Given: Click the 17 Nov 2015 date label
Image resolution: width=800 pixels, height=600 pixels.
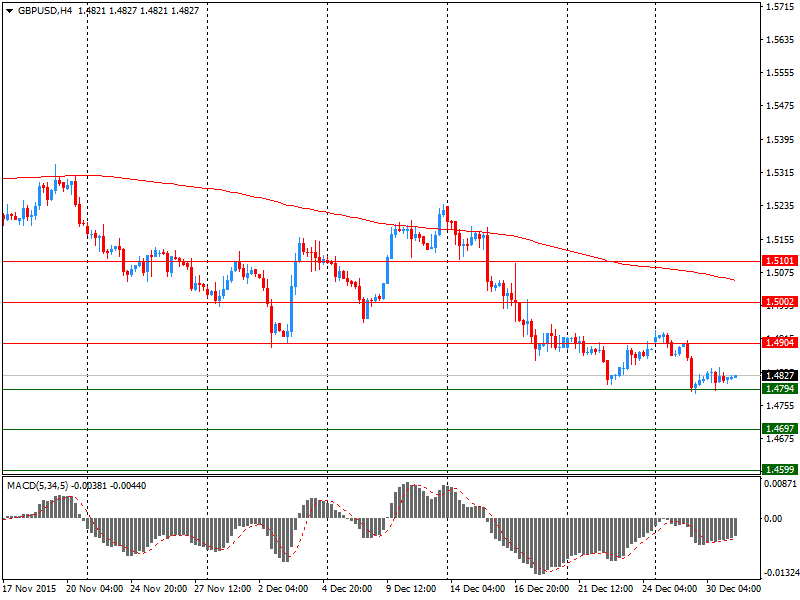Looking at the screenshot, I should (29, 588).
